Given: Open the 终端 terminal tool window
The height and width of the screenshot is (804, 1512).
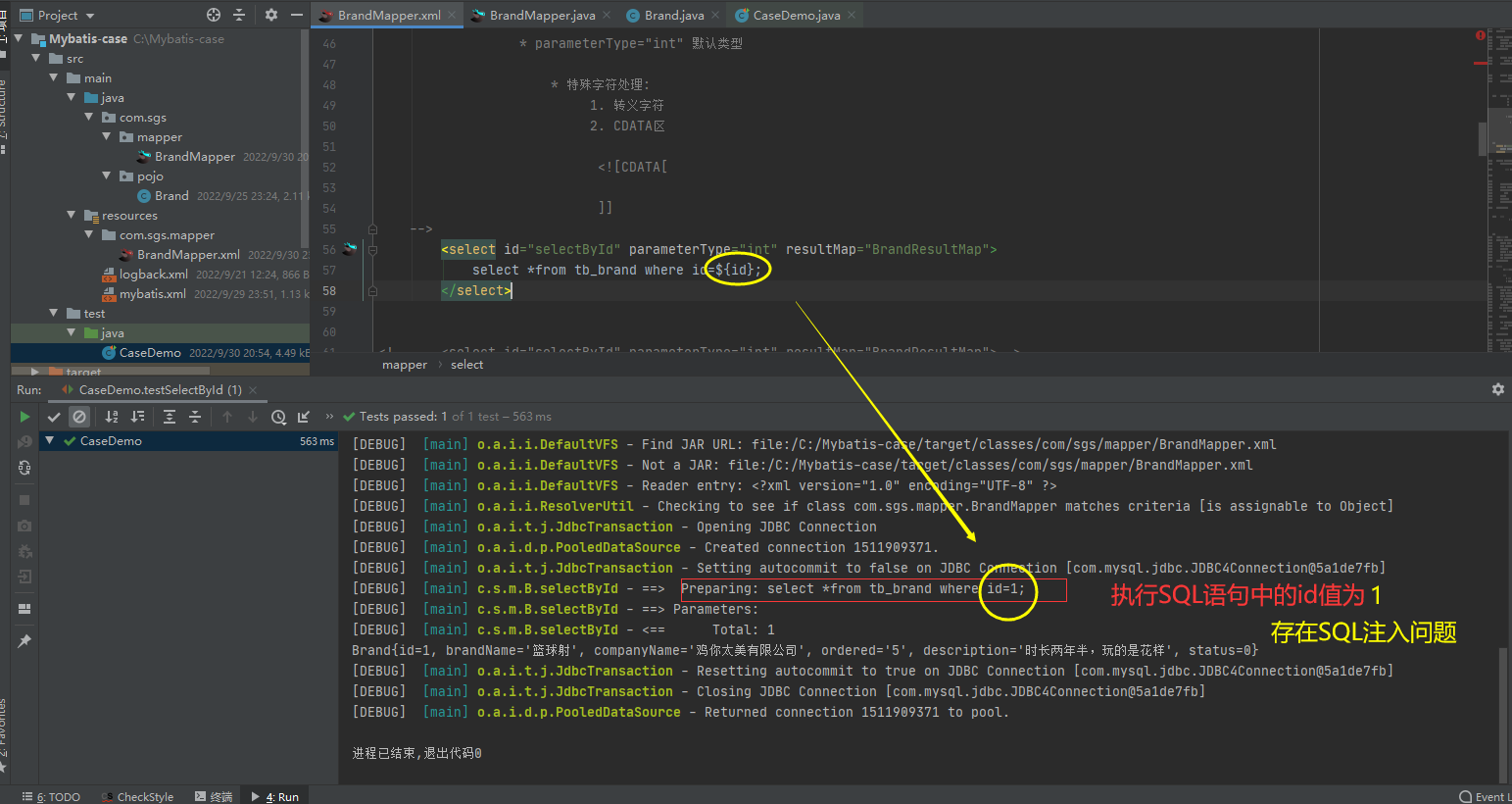Looking at the screenshot, I should [x=214, y=796].
